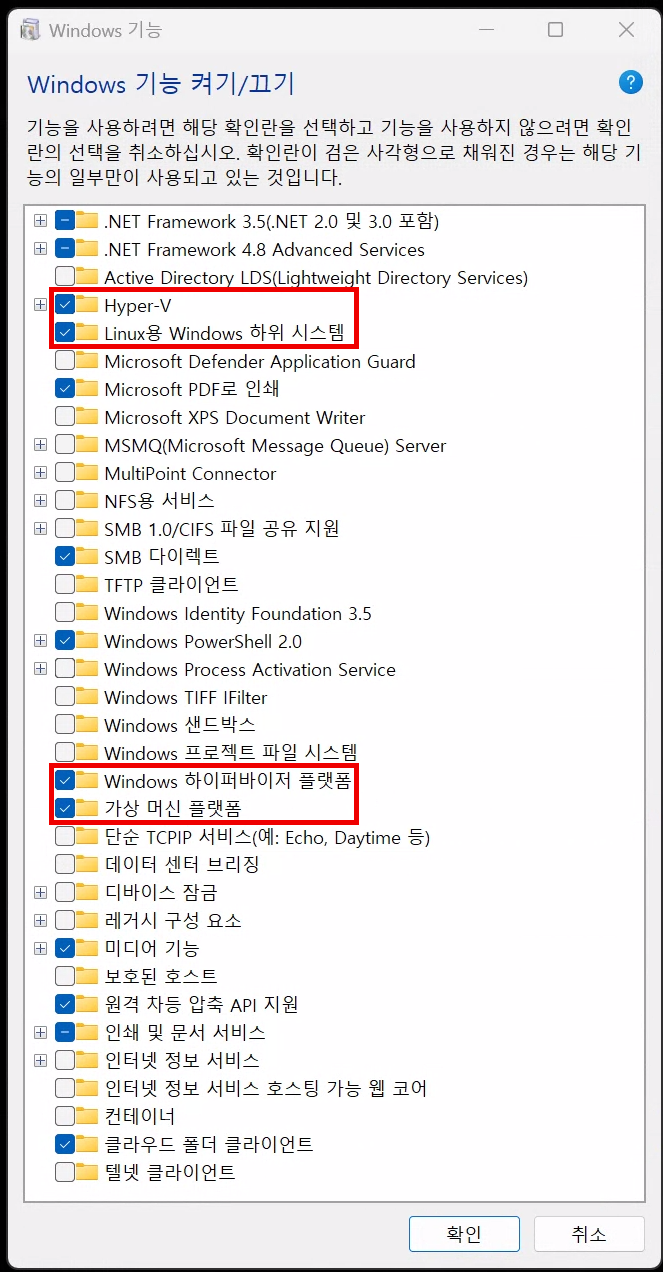The height and width of the screenshot is (1272, 663).
Task: Enable Windows 샌드박스 checkbox
Action: tap(64, 724)
